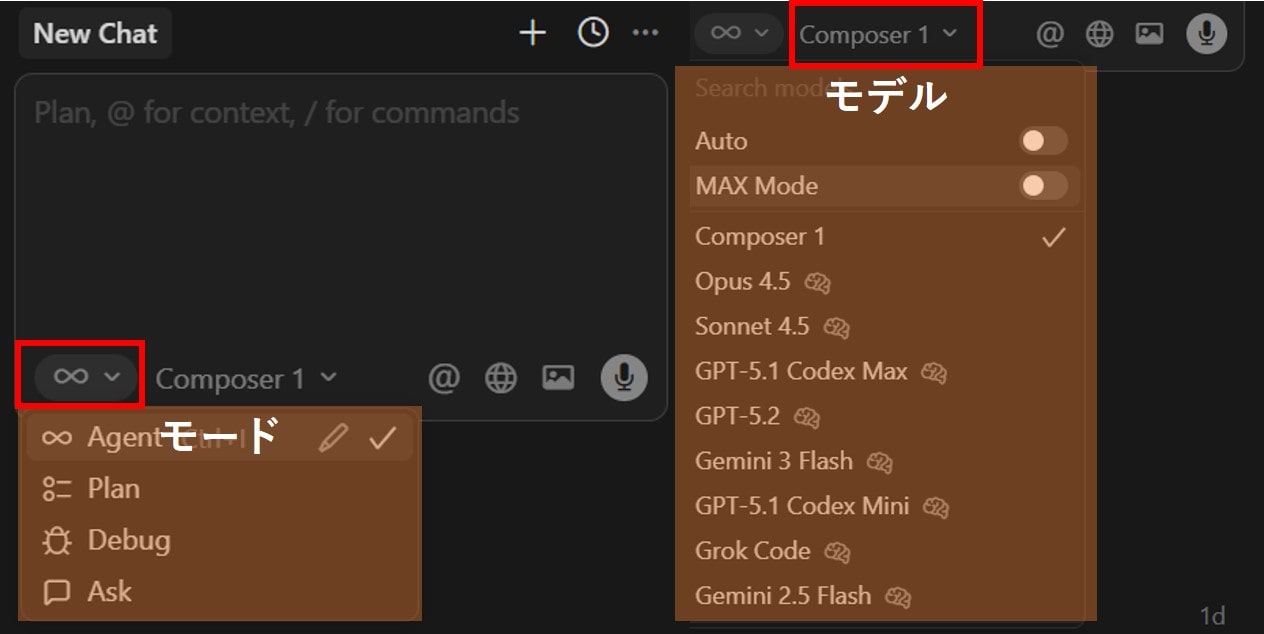Select Plan mode from the mode menu

tap(113, 489)
